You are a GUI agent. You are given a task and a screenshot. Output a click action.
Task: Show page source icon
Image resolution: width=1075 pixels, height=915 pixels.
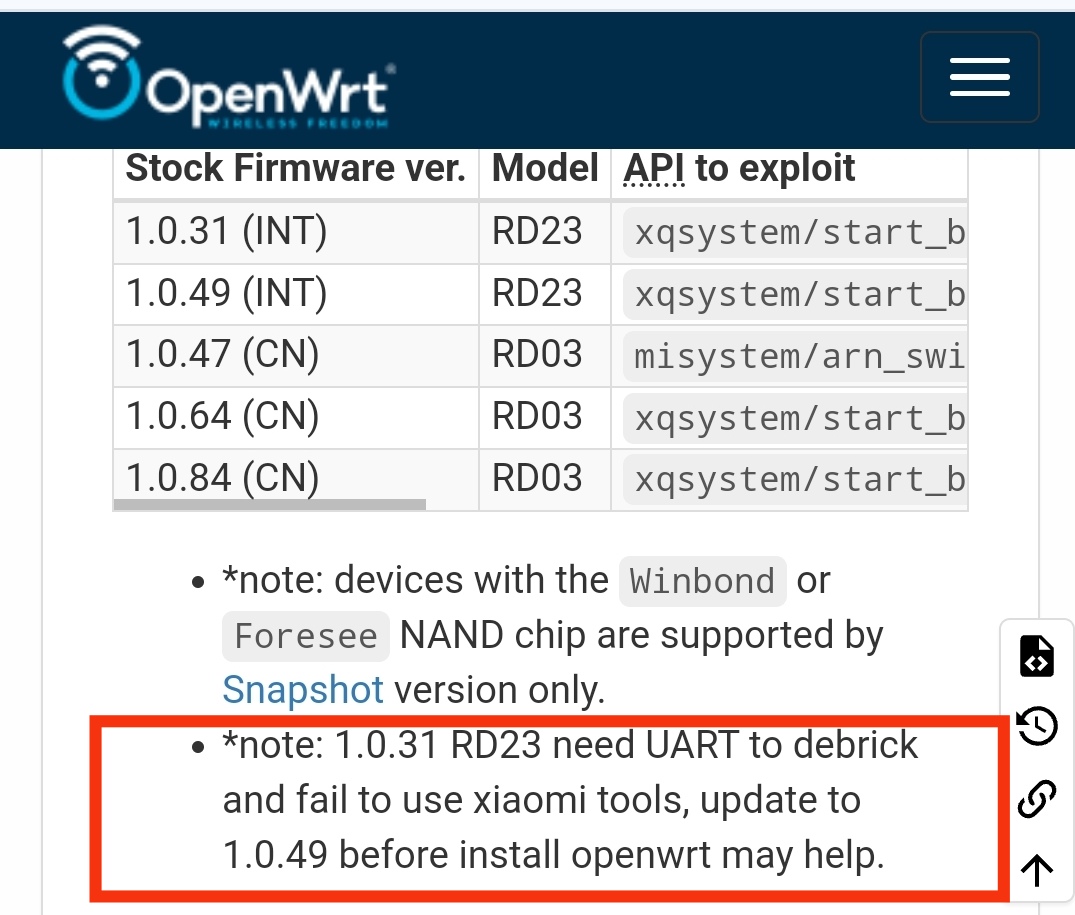point(1037,656)
